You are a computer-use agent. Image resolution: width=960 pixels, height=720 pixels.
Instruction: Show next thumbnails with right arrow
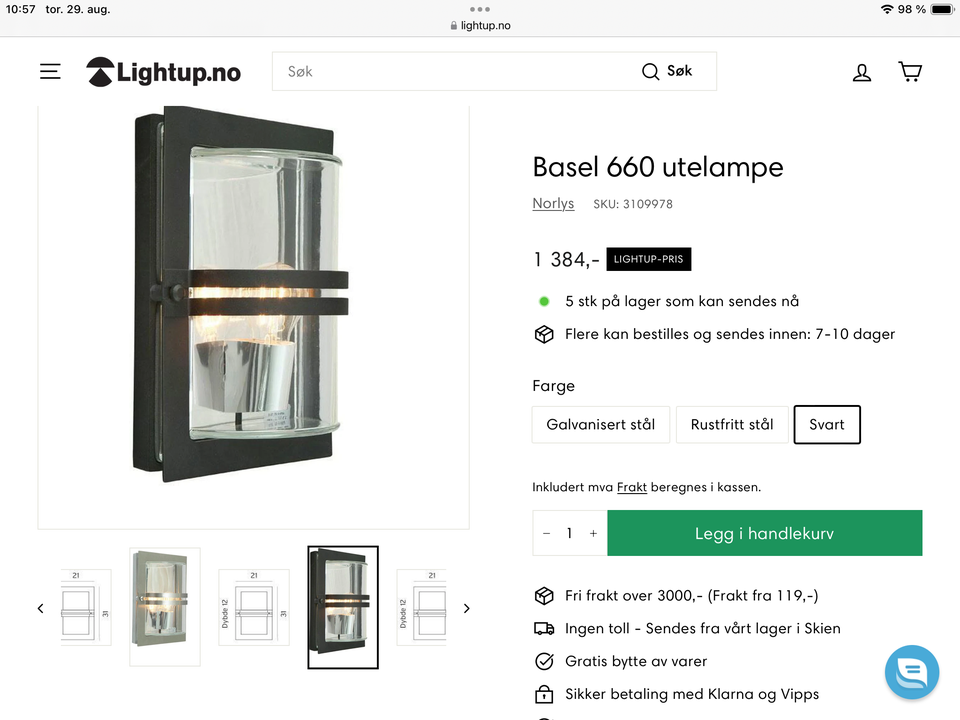point(466,608)
